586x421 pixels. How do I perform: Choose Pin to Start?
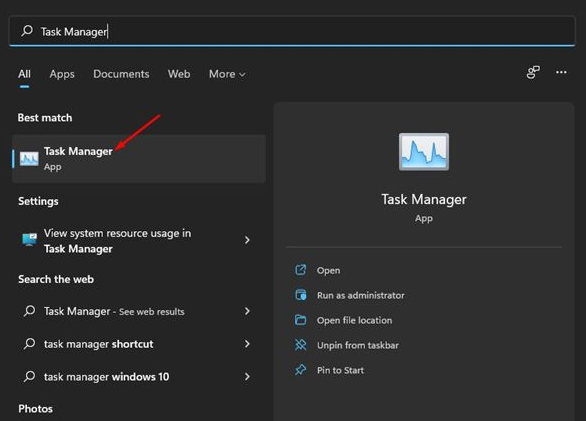click(340, 370)
